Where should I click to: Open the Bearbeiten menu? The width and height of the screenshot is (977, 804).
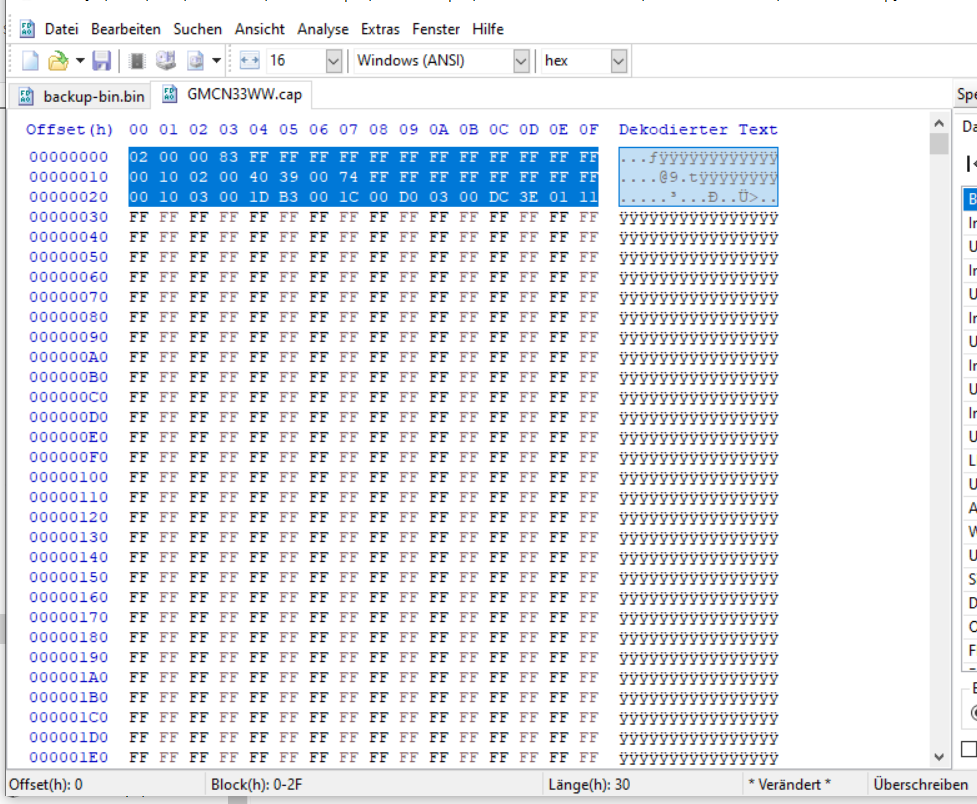pyautogui.click(x=126, y=29)
